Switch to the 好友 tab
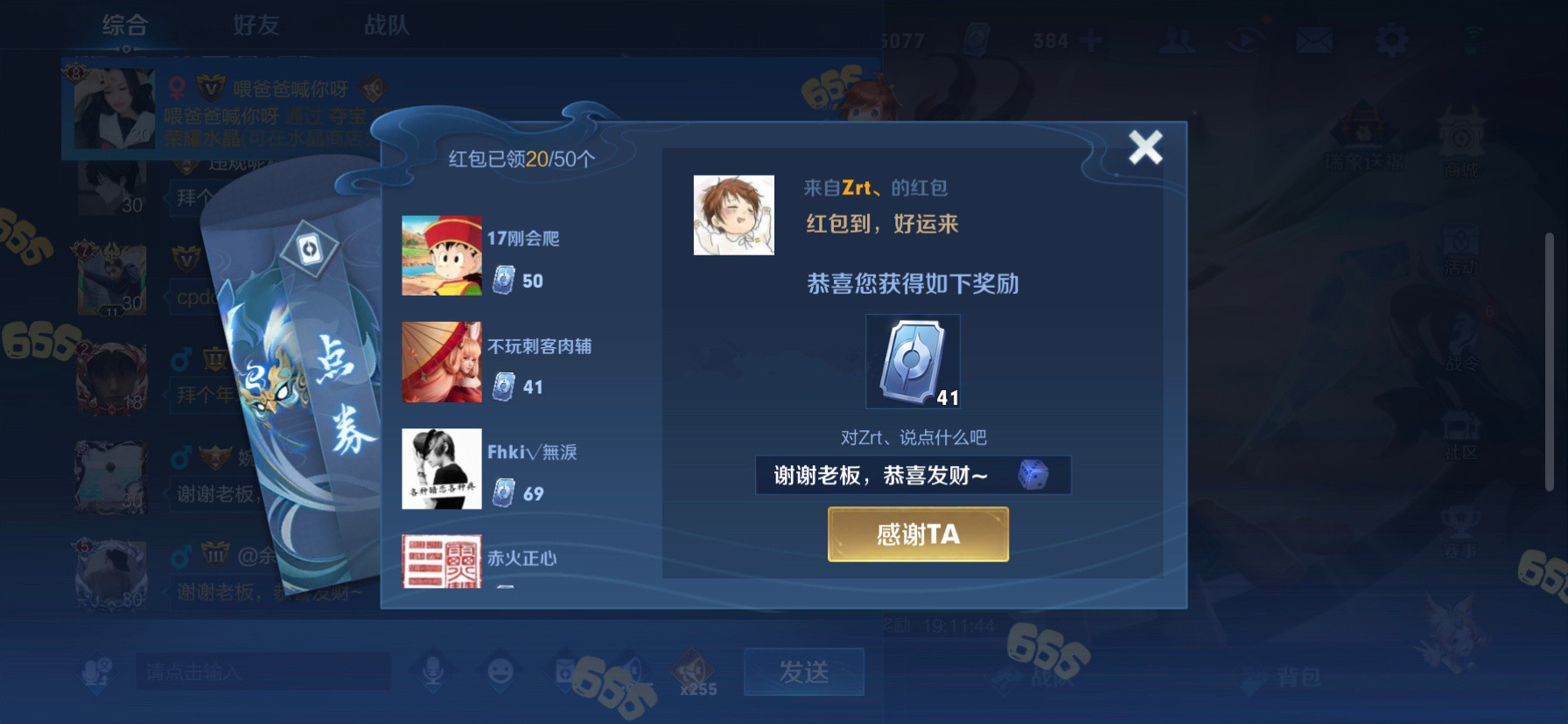 click(255, 25)
